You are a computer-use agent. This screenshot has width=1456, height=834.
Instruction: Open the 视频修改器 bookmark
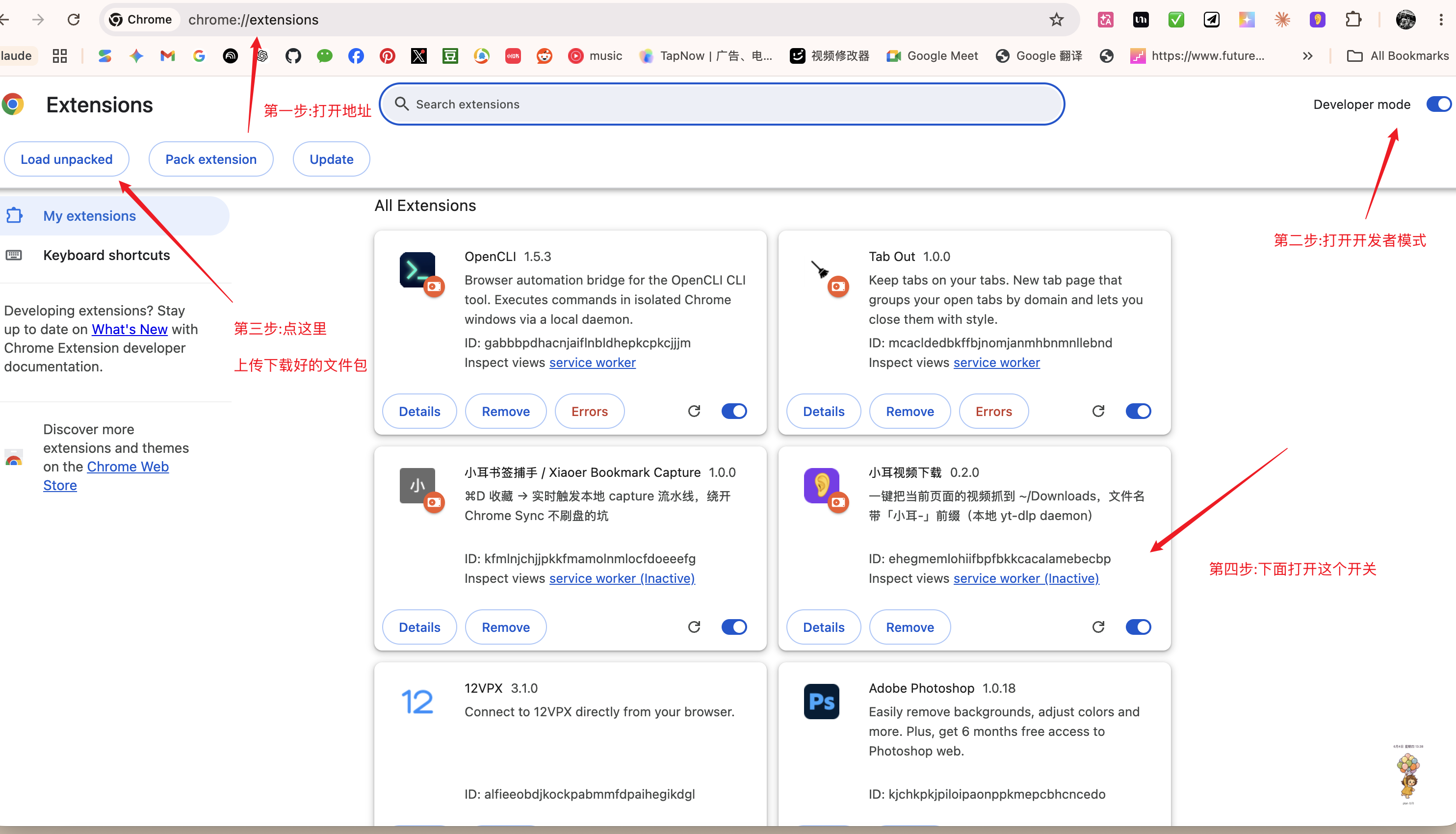(830, 55)
